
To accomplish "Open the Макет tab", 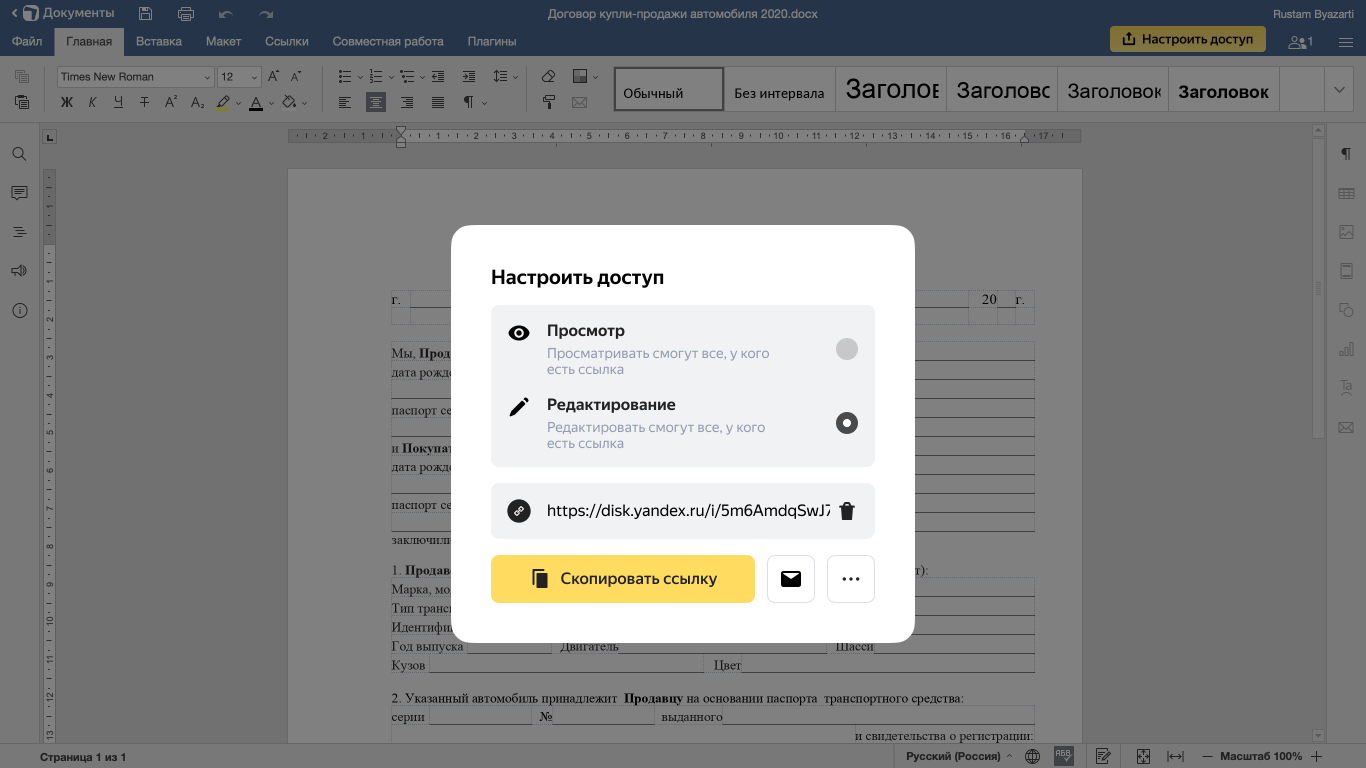I will (x=223, y=41).
